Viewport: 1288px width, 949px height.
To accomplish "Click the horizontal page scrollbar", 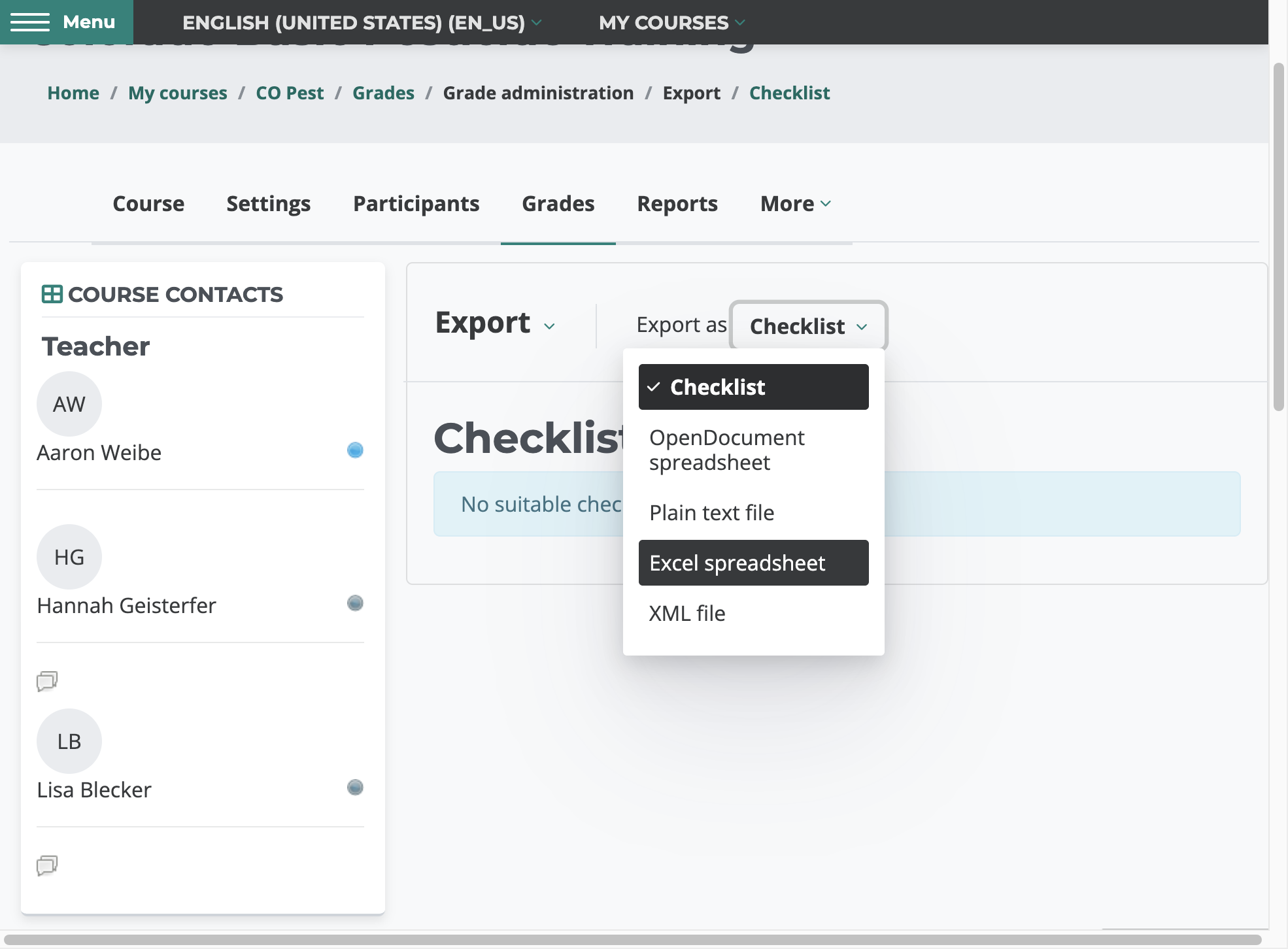I will coord(633,940).
